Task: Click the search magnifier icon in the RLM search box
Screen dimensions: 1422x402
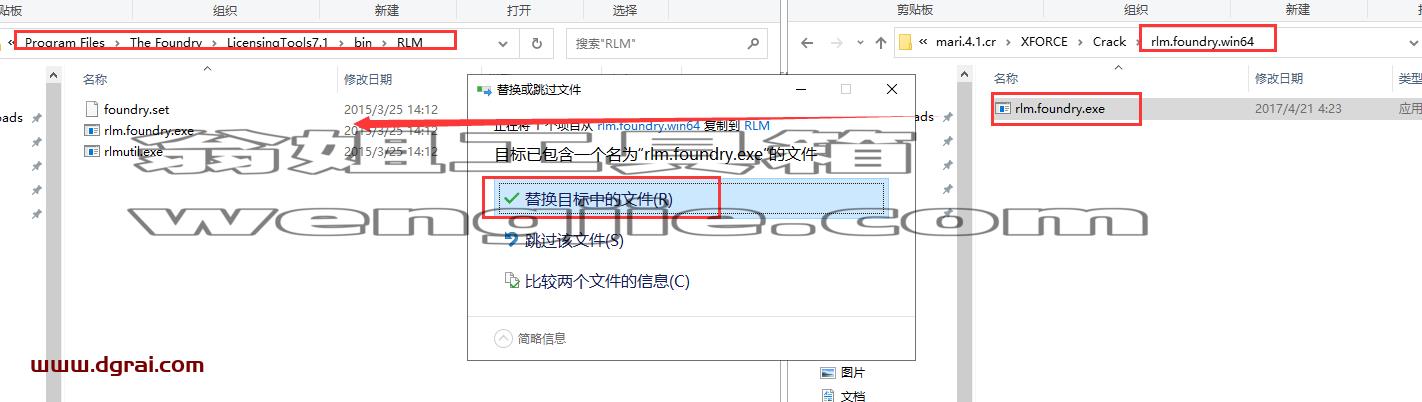Action: (752, 44)
